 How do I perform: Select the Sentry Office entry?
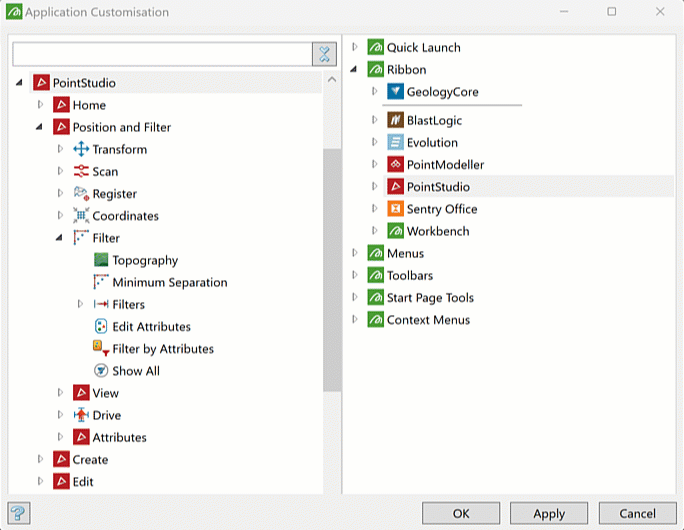(x=442, y=209)
